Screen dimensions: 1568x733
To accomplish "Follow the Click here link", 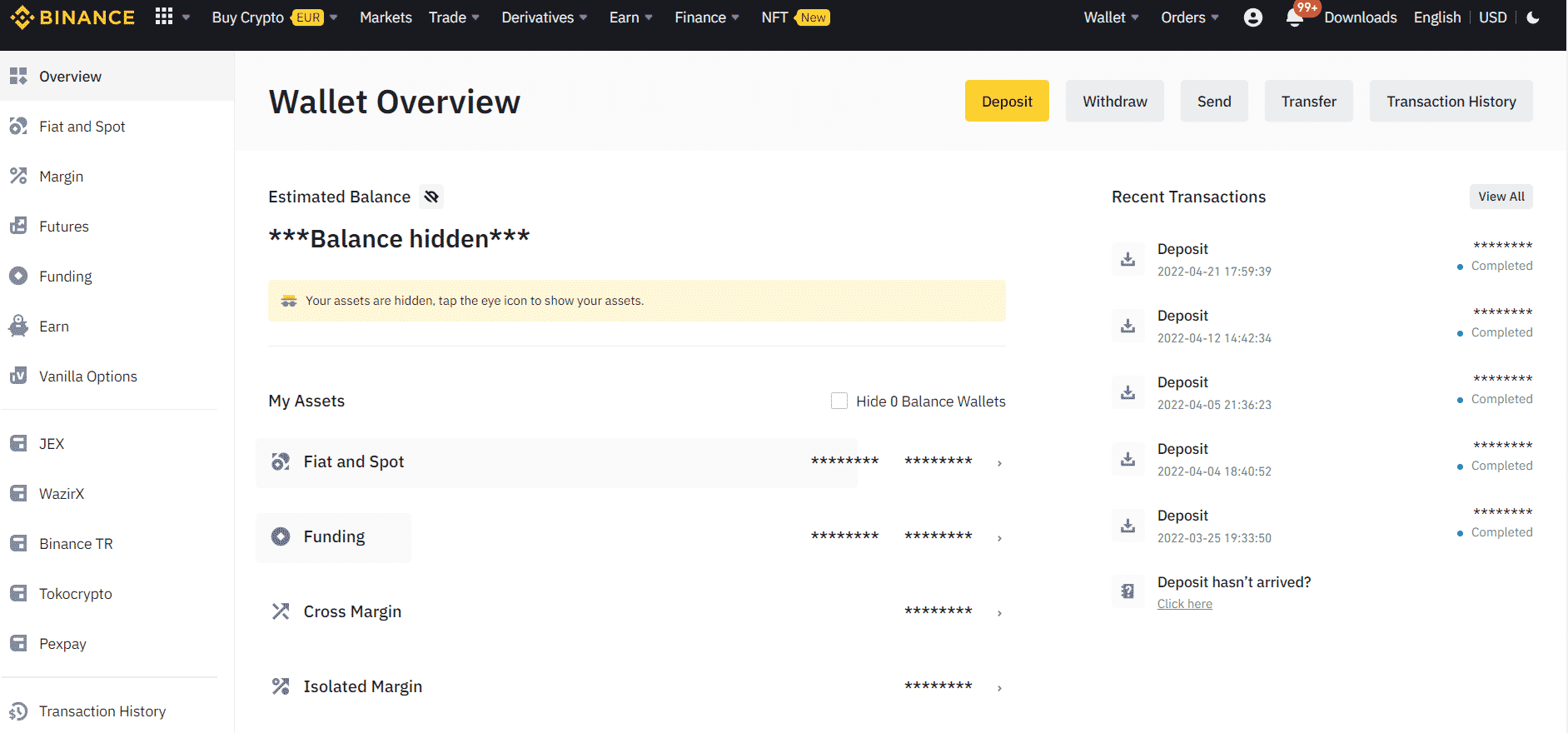I will [x=1185, y=604].
